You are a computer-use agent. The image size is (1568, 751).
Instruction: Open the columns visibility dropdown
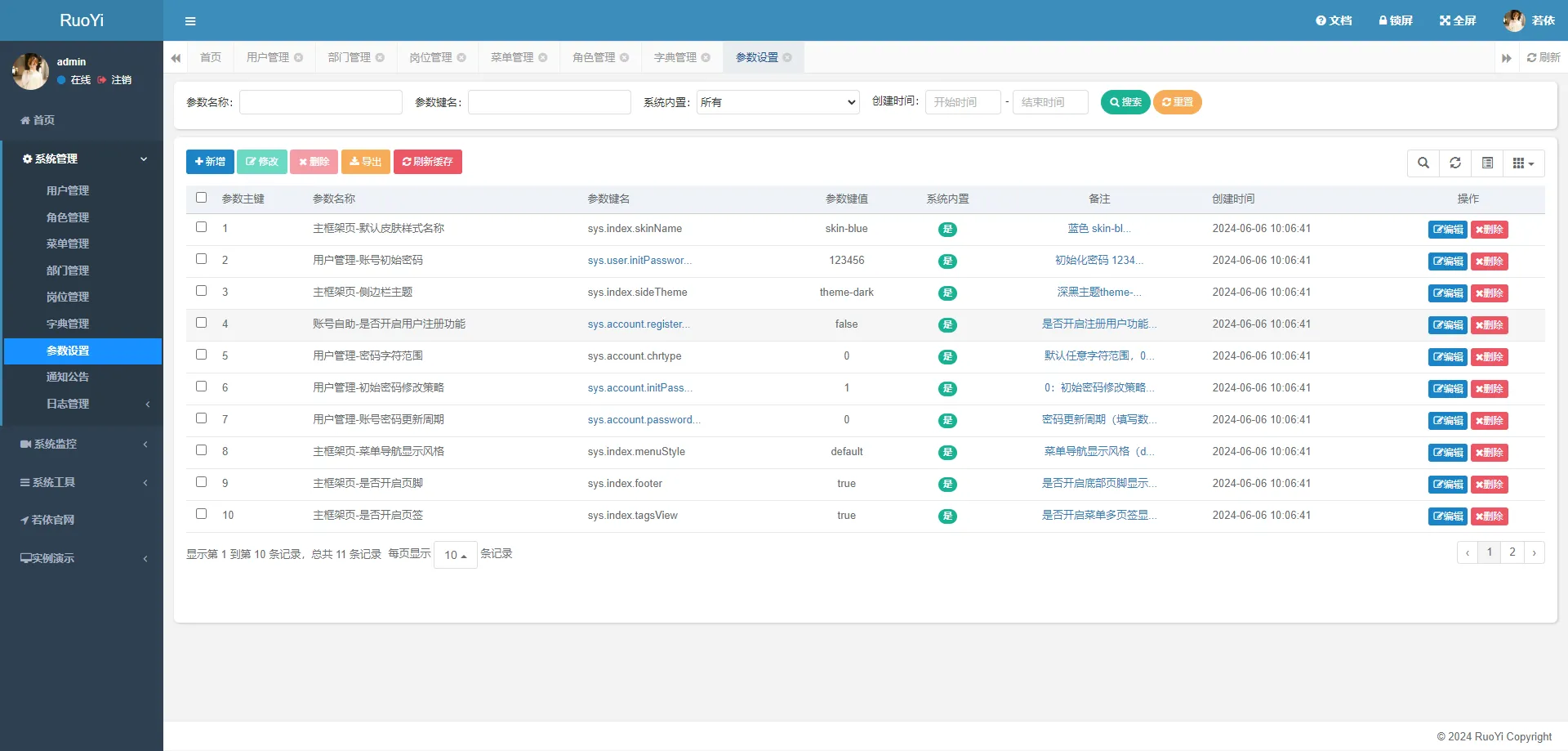[1524, 163]
